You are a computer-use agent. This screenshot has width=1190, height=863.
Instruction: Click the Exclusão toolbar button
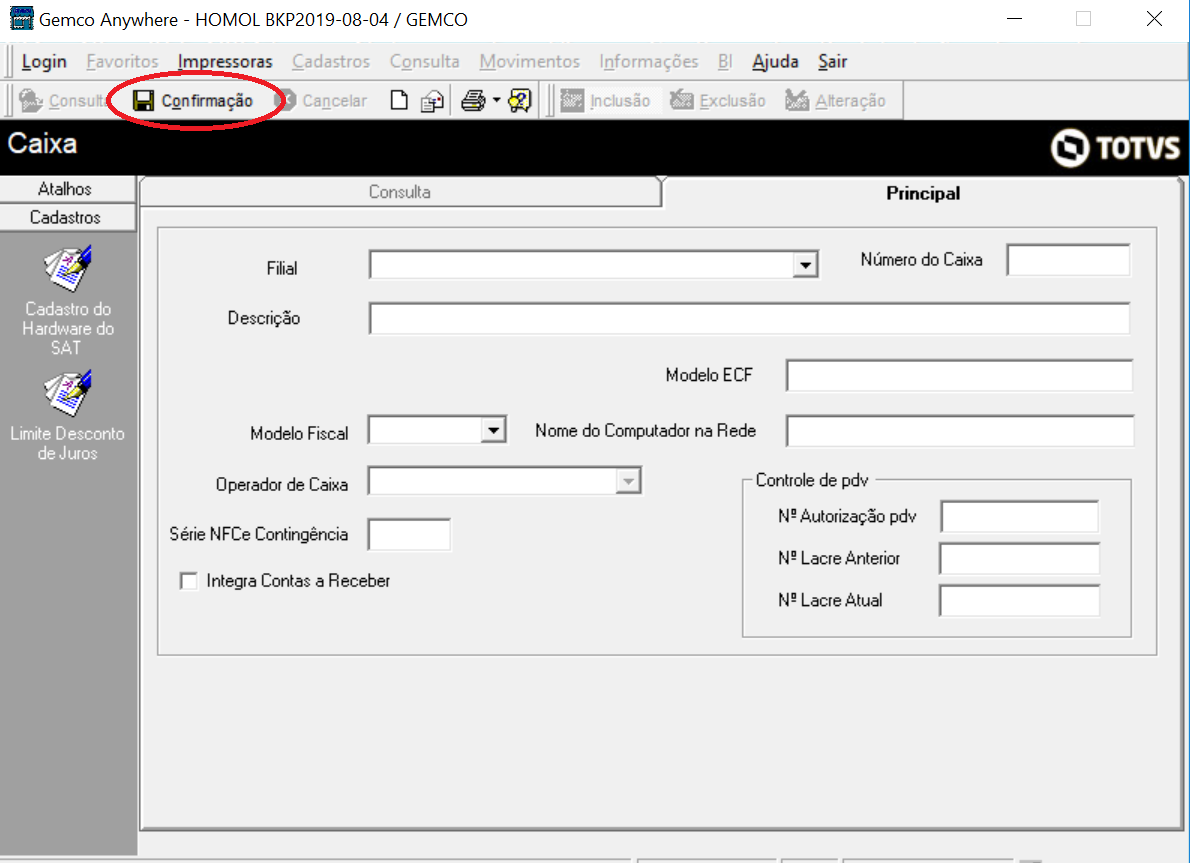[718, 100]
